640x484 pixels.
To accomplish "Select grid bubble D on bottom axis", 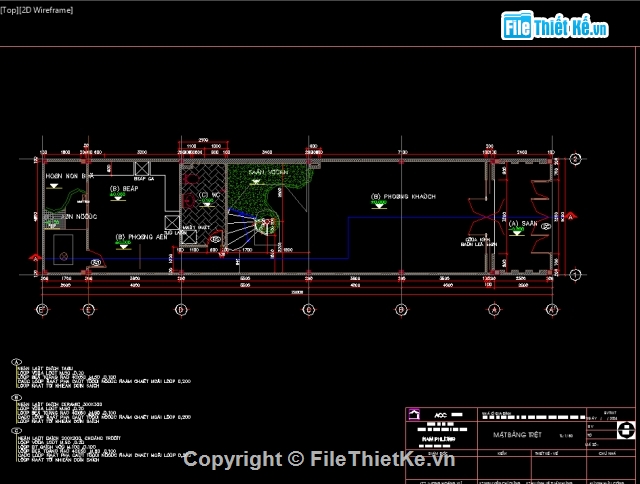I will coord(181,310).
